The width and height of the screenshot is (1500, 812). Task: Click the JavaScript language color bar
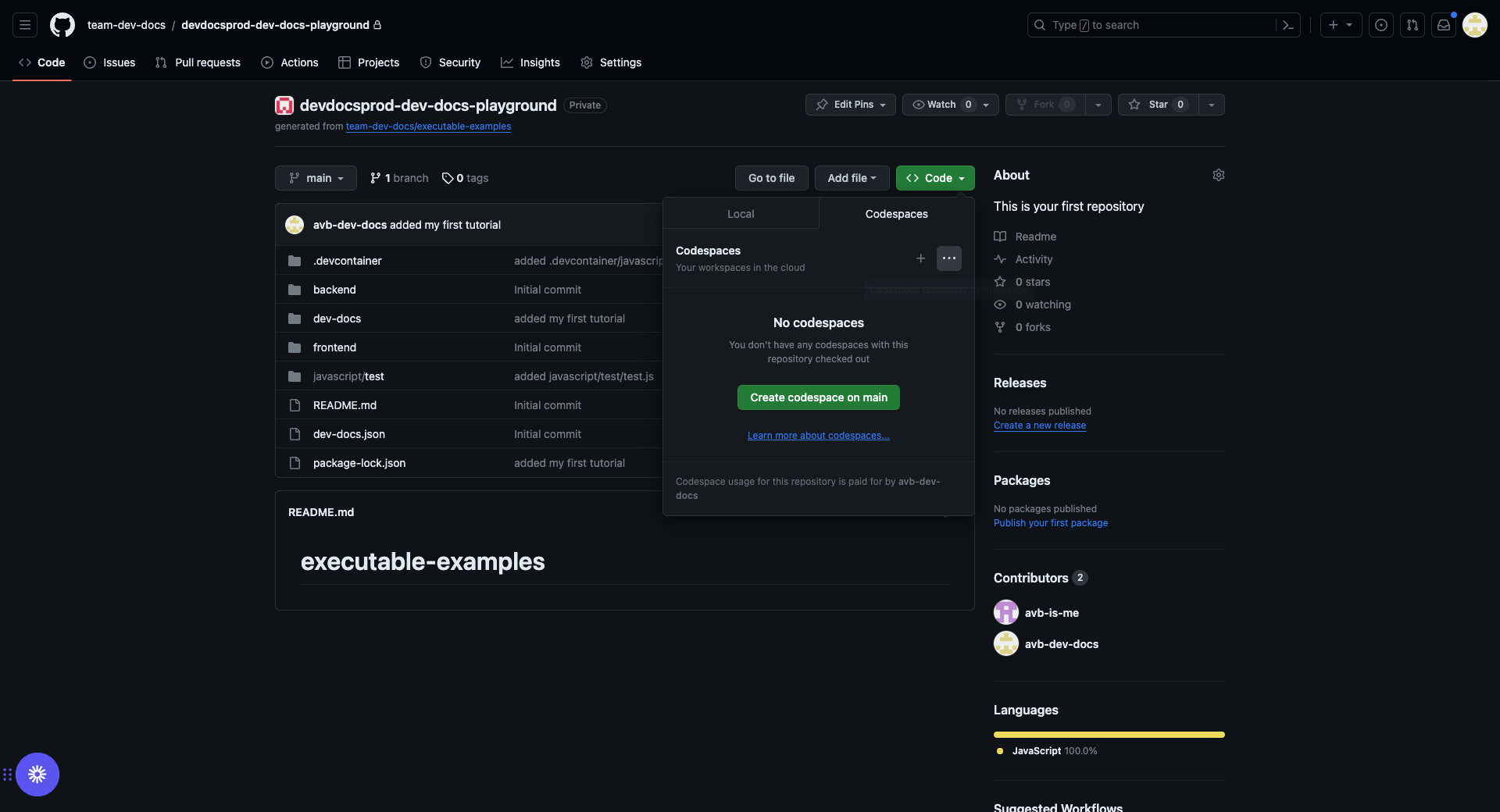pos(1109,734)
